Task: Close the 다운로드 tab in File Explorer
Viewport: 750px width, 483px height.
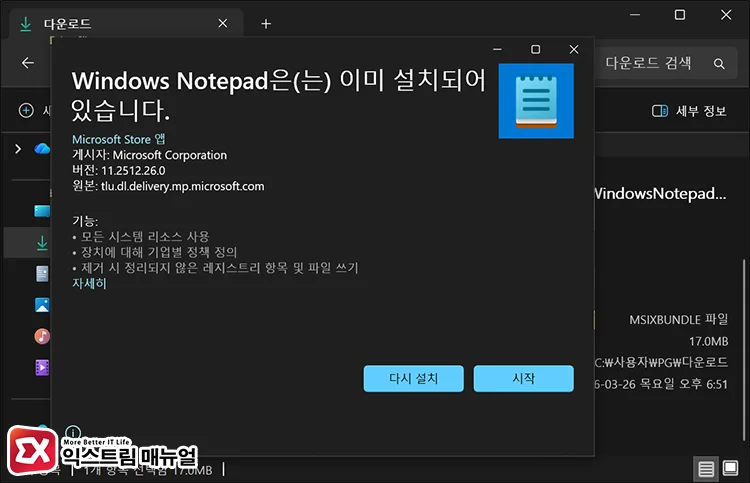Action: 222,23
